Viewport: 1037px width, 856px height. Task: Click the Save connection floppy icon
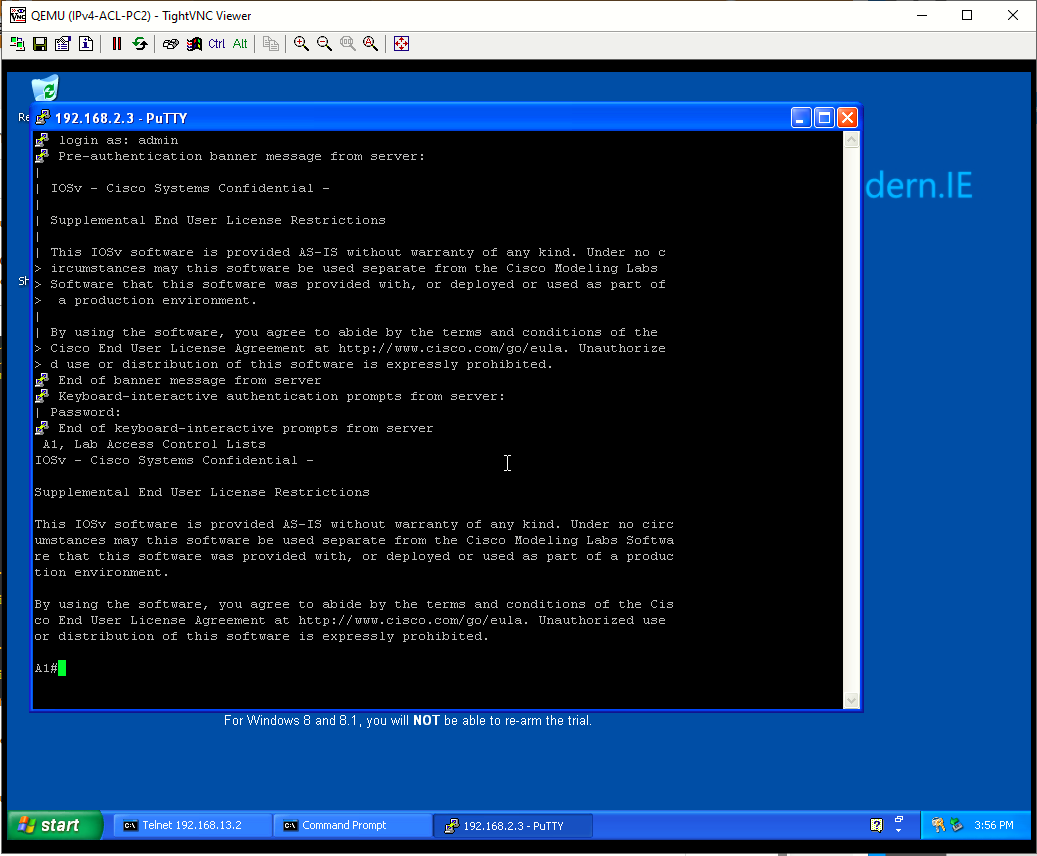pyautogui.click(x=40, y=44)
